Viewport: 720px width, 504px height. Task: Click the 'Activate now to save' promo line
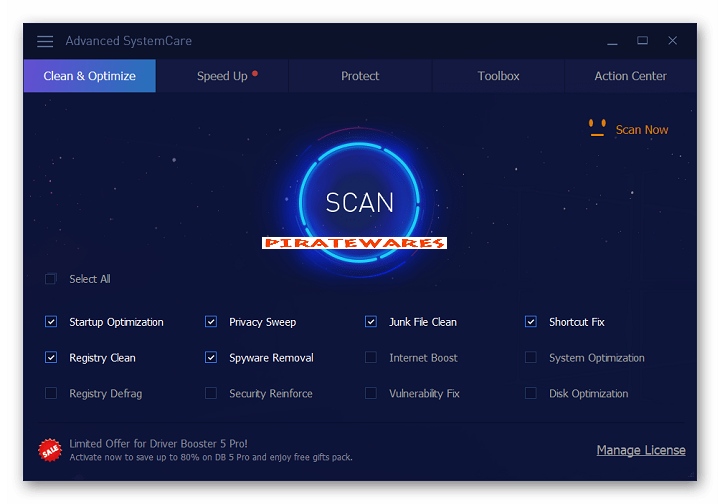211,457
